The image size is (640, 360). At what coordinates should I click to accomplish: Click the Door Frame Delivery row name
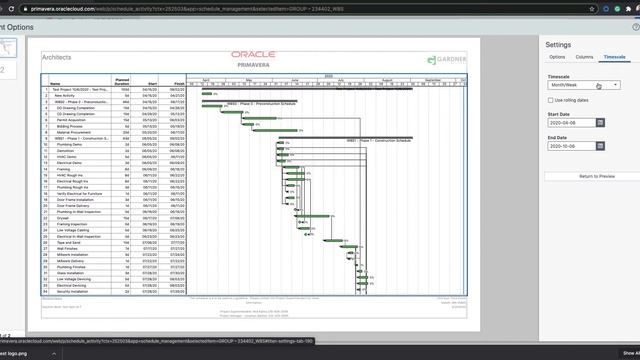point(73,206)
